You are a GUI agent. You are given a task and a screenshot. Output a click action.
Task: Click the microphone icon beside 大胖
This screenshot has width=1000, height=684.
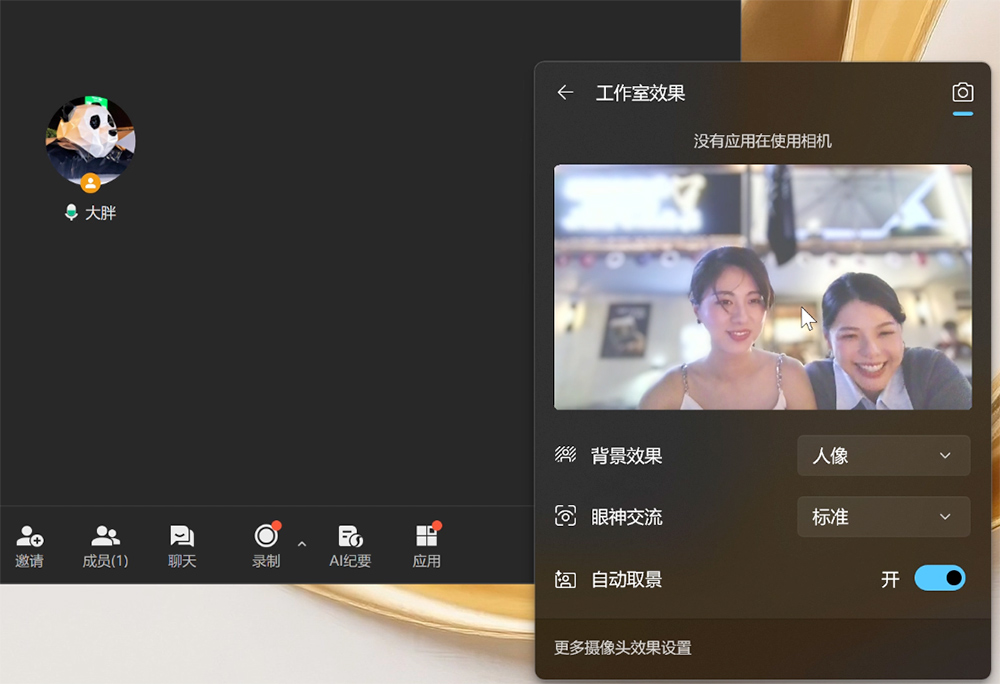coord(71,213)
